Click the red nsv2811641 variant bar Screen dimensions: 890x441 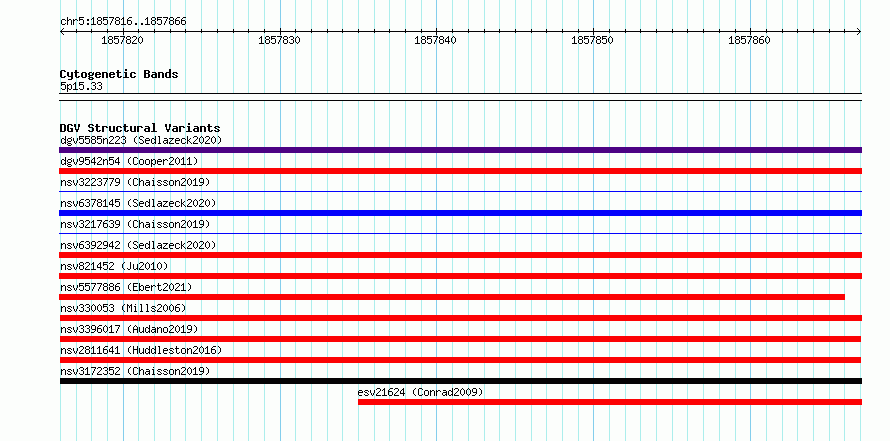(460, 360)
